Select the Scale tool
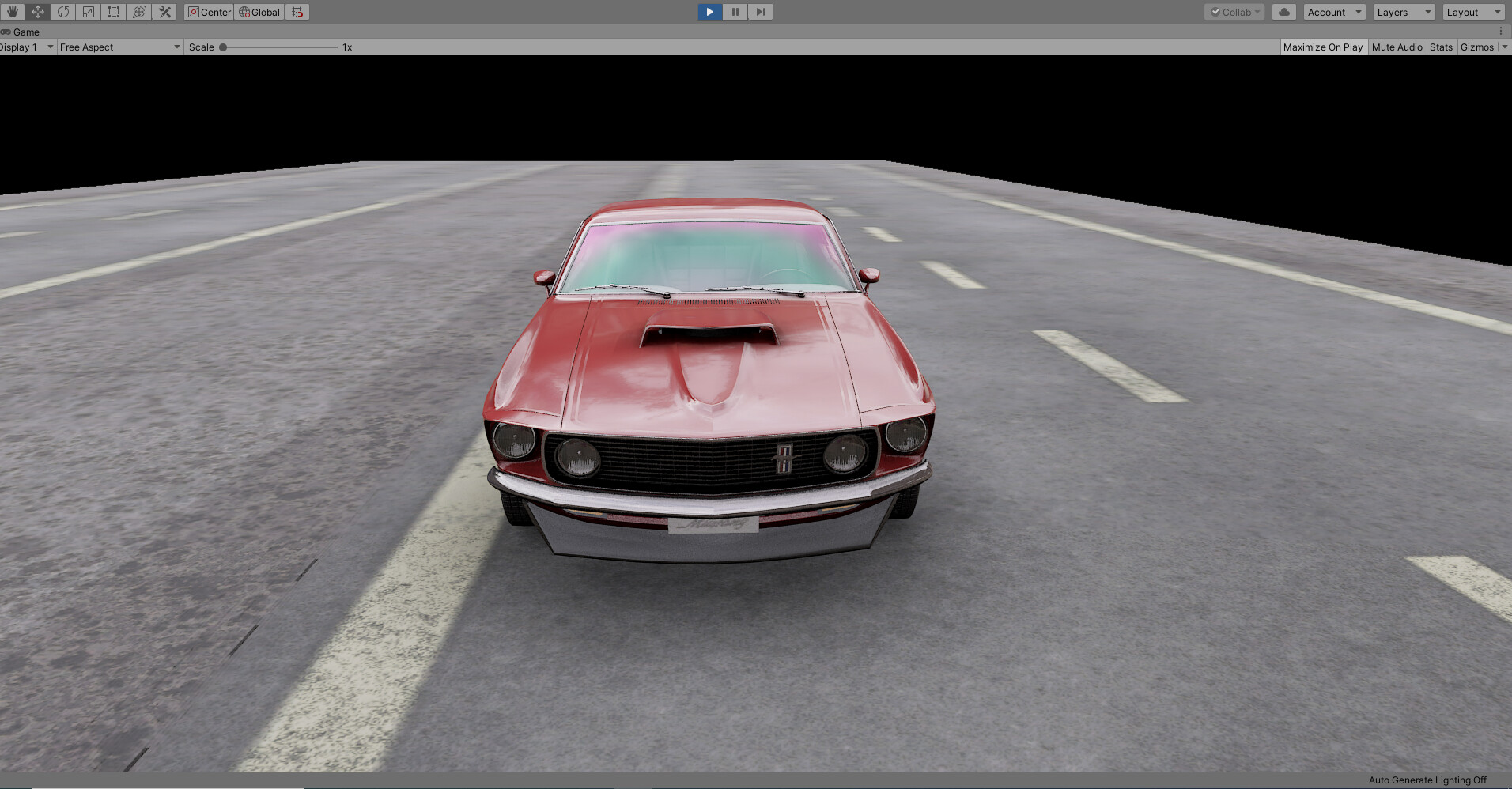The width and height of the screenshot is (1512, 789). pos(88,12)
